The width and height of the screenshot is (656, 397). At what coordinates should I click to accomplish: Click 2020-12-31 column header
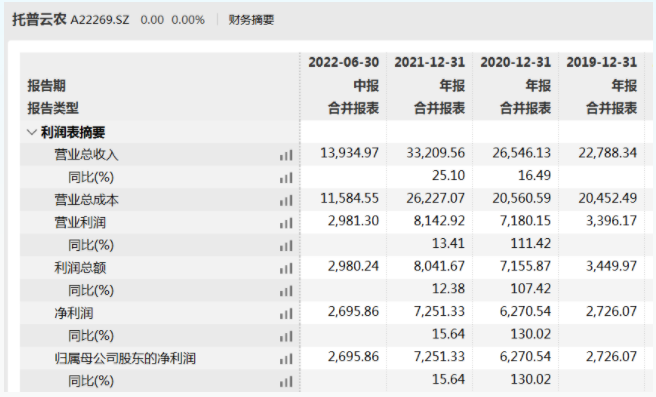[x=515, y=62]
